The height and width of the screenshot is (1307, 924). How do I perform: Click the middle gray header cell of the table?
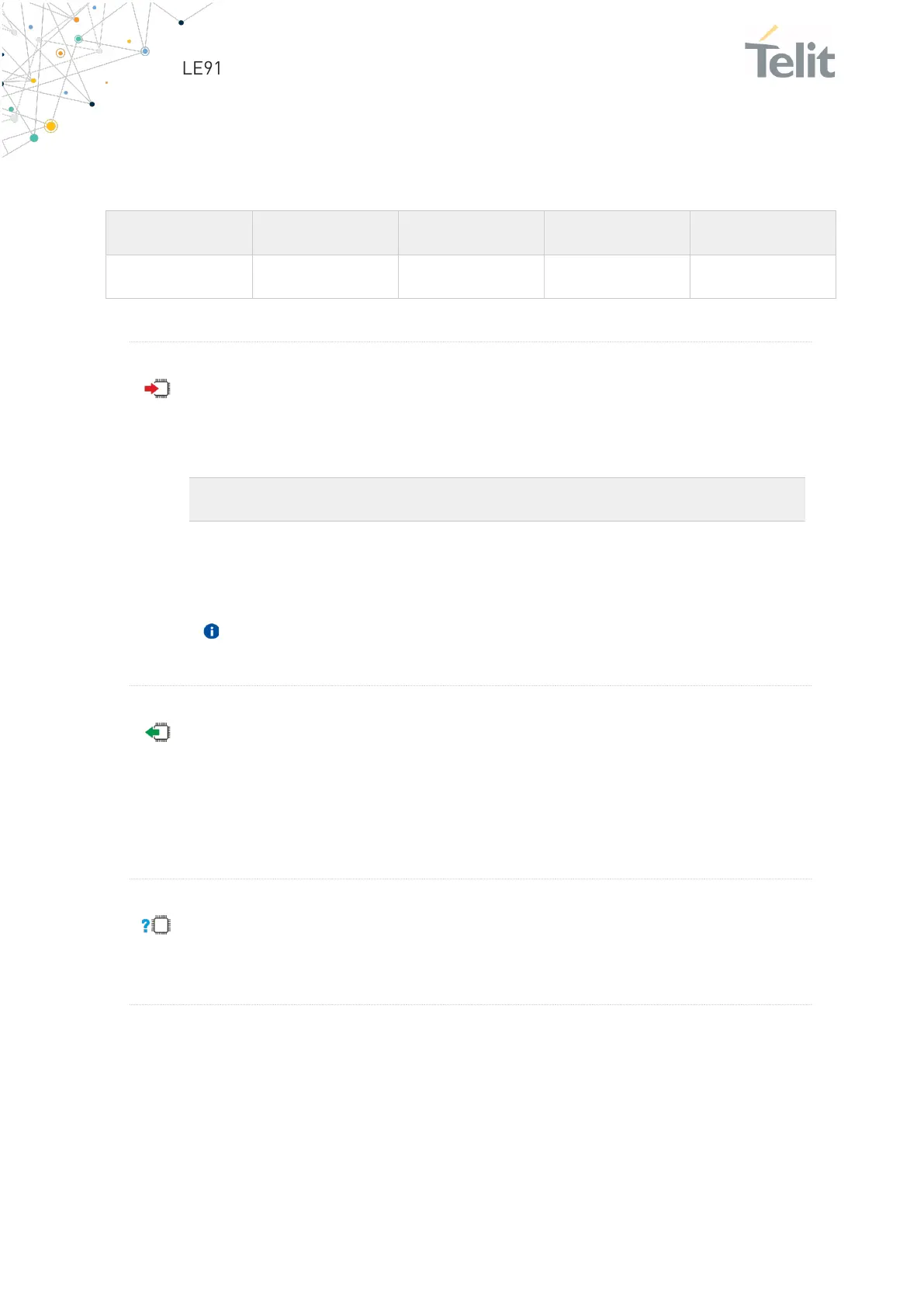[x=471, y=233]
